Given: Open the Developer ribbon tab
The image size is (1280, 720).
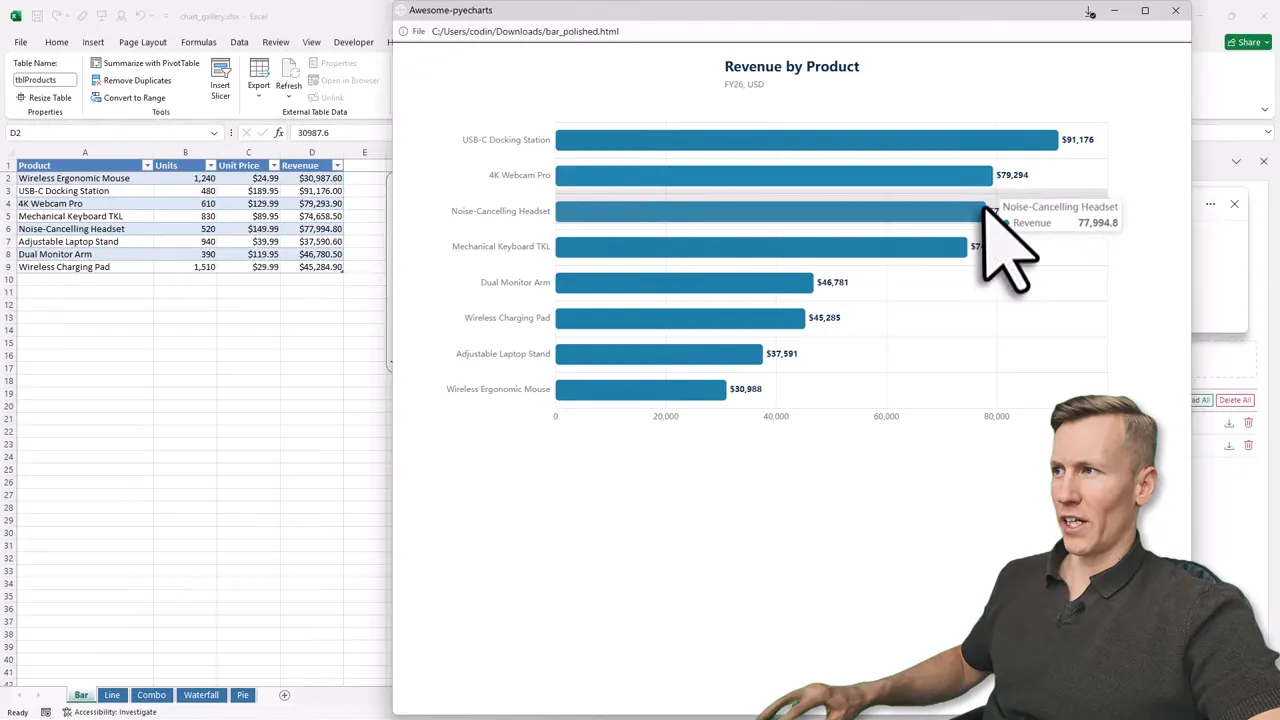Looking at the screenshot, I should coord(354,42).
